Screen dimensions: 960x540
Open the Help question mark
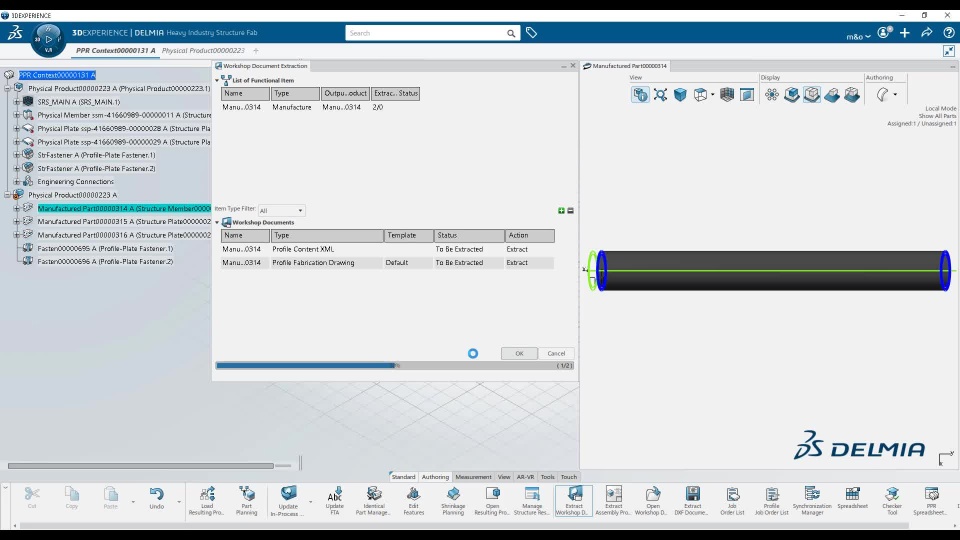[x=948, y=33]
